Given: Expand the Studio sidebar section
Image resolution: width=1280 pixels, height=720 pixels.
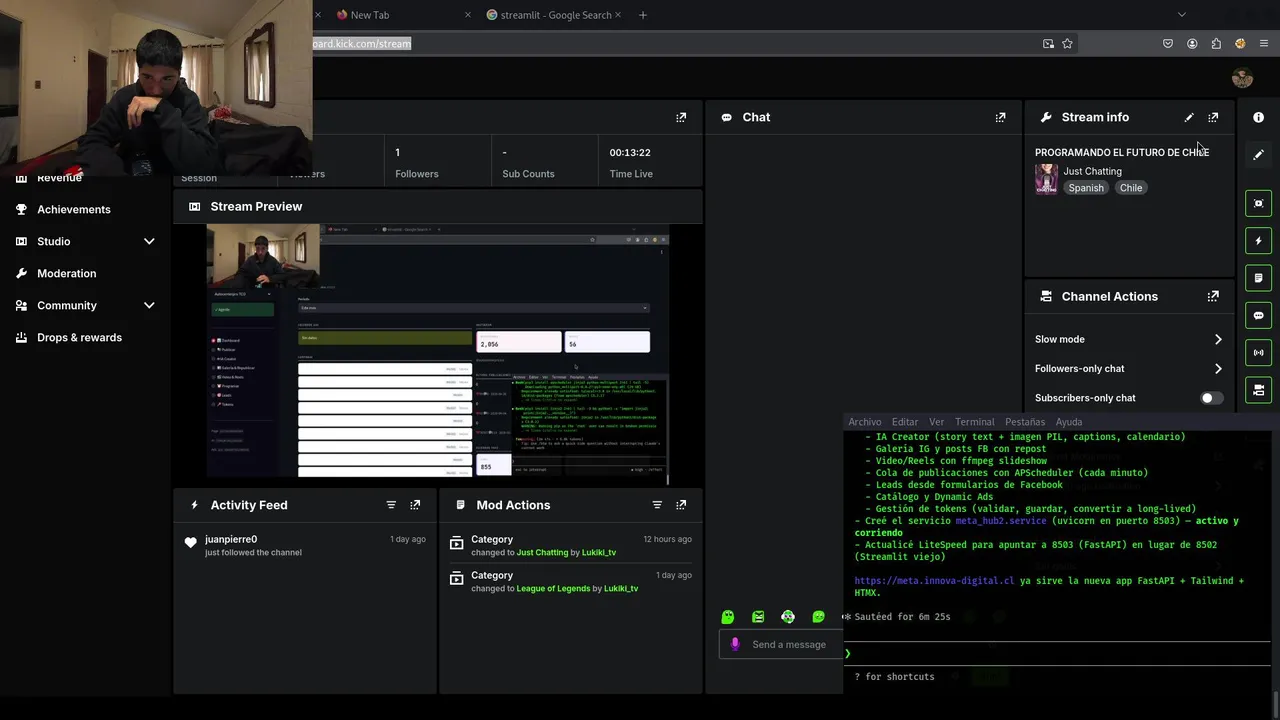Looking at the screenshot, I should (149, 241).
